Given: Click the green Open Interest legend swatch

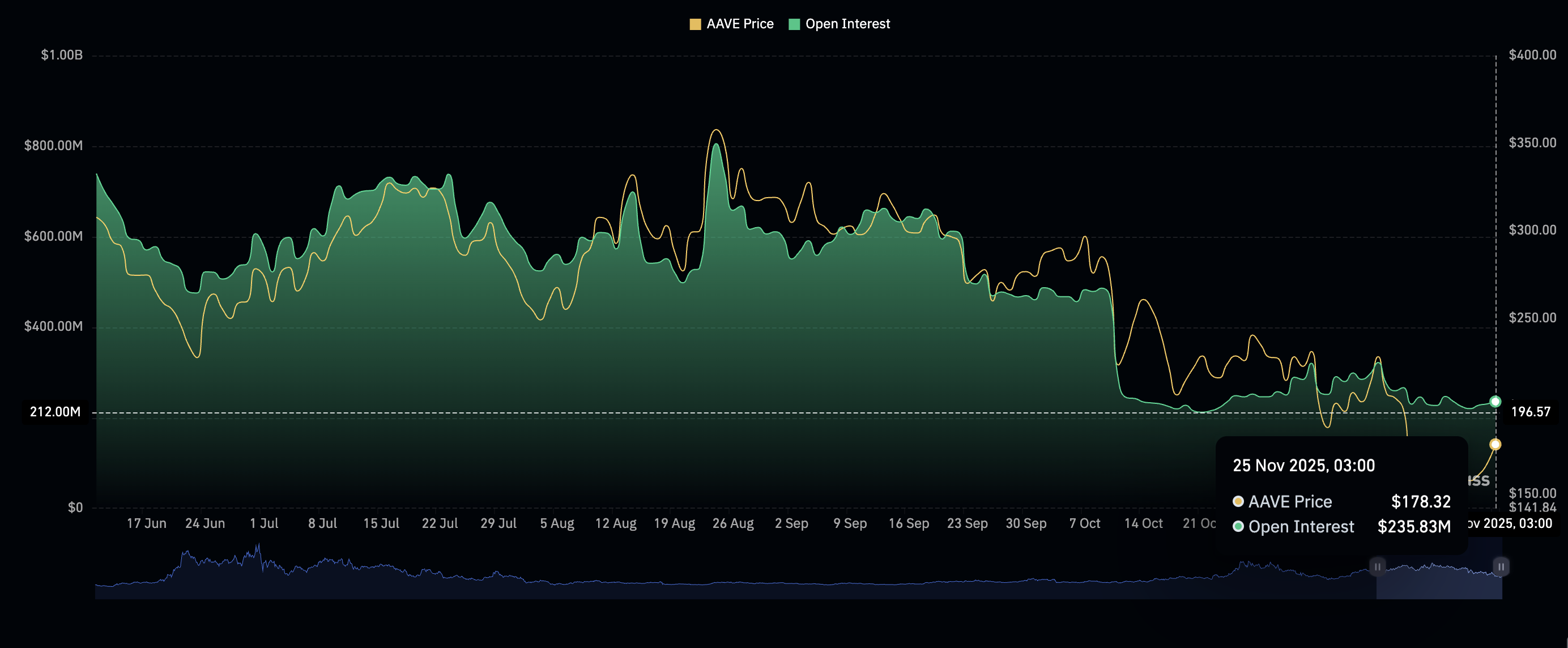Looking at the screenshot, I should tap(795, 24).
